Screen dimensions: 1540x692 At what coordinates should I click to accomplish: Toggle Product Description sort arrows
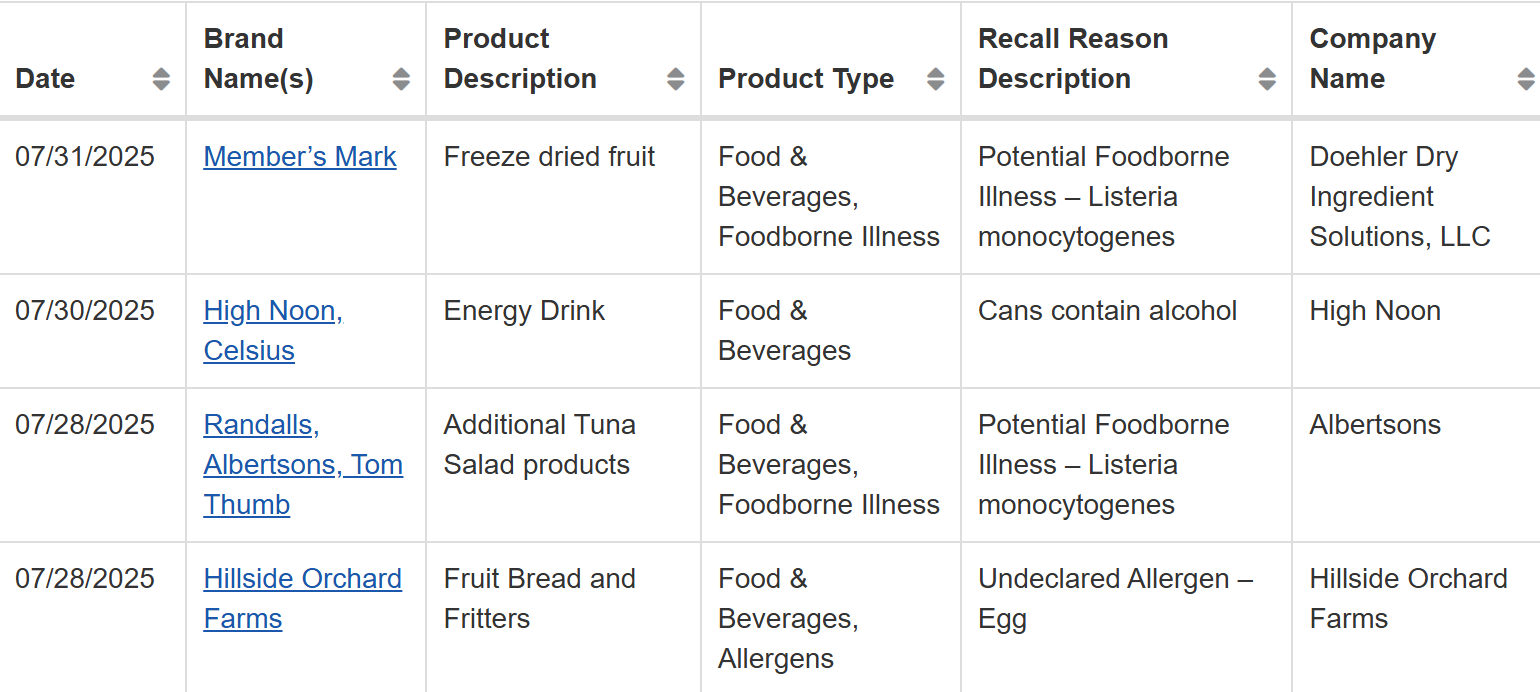[676, 79]
